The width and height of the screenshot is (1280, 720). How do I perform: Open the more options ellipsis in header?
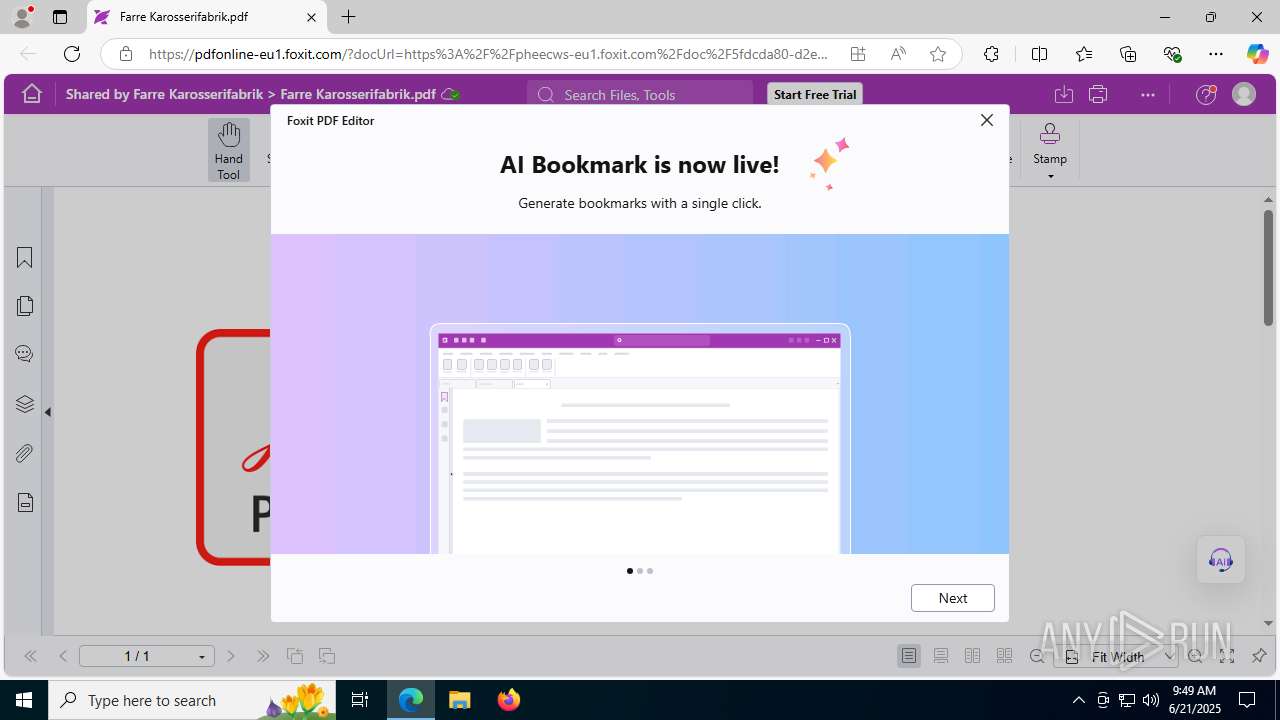coord(1148,94)
